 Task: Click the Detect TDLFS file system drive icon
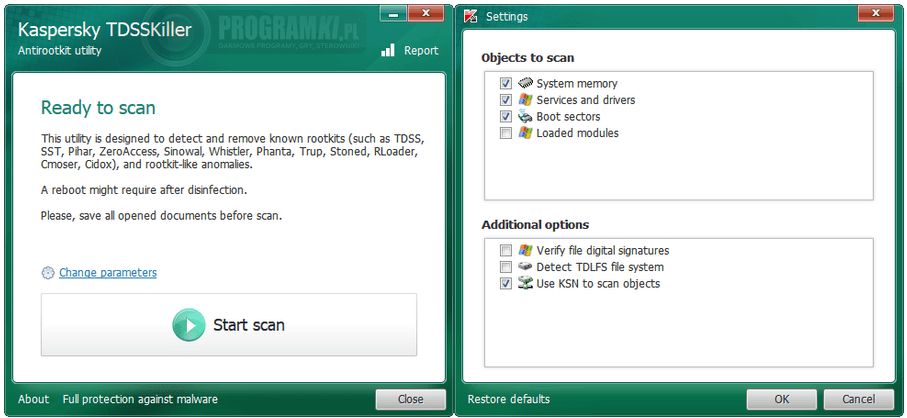(x=525, y=267)
